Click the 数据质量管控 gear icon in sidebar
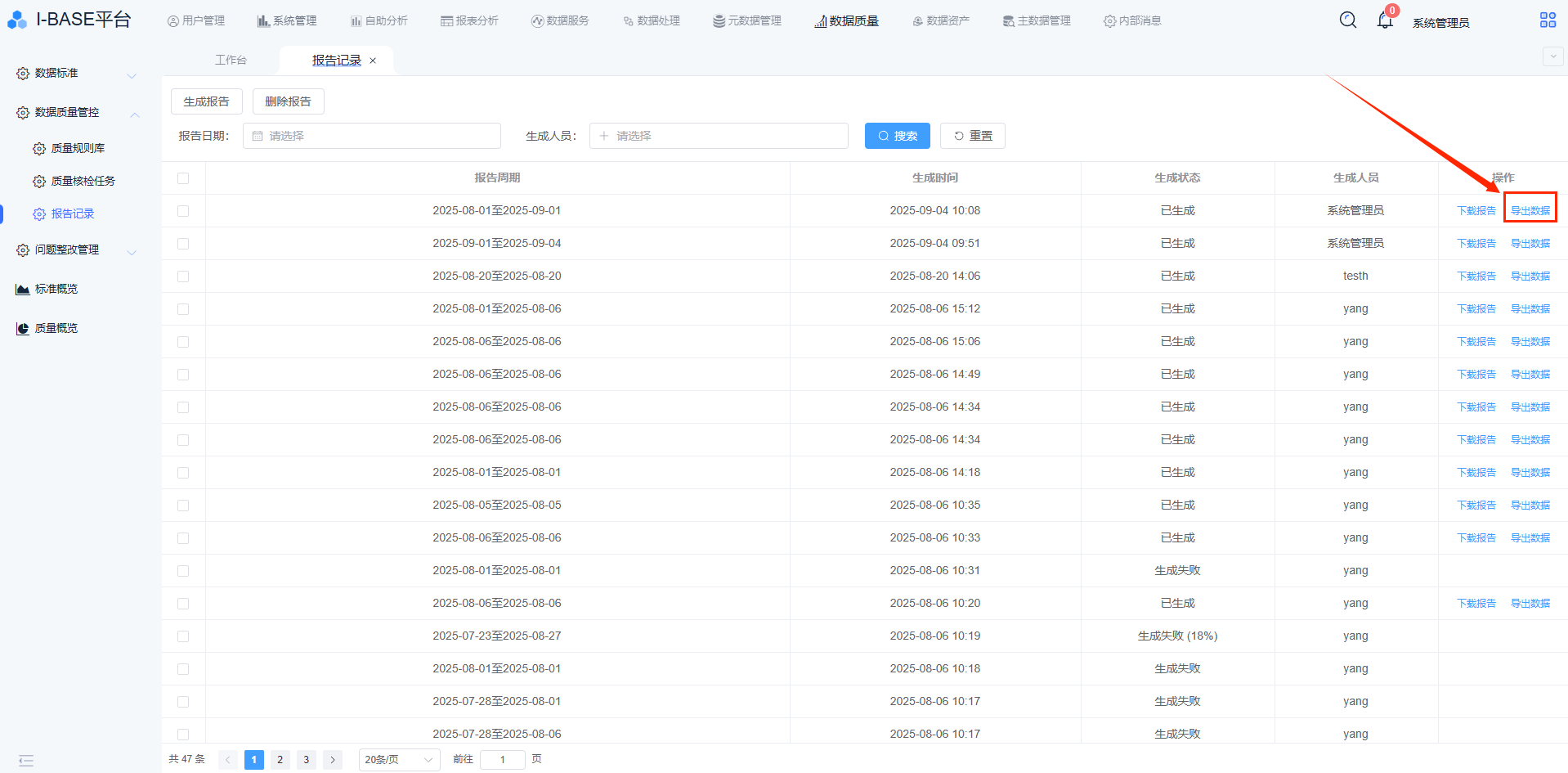 coord(23,113)
